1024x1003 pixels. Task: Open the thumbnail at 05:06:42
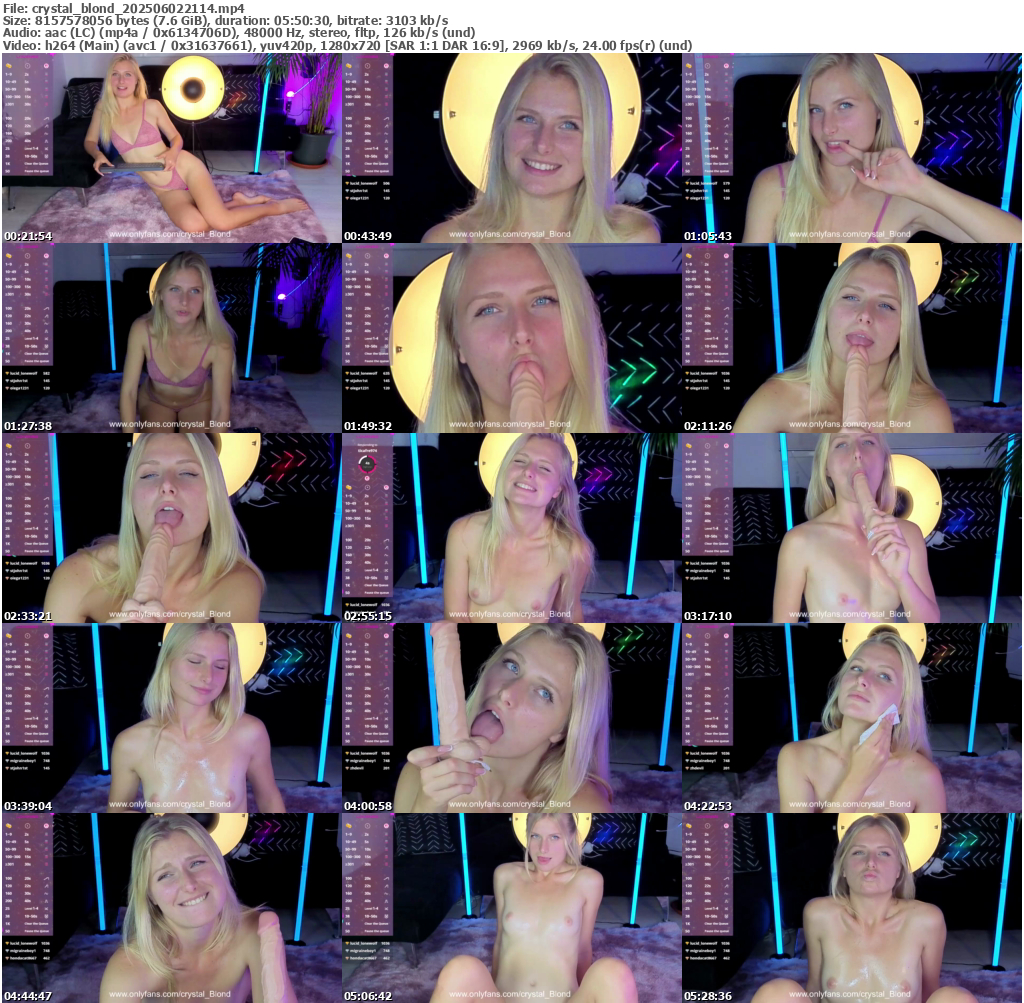(511, 908)
